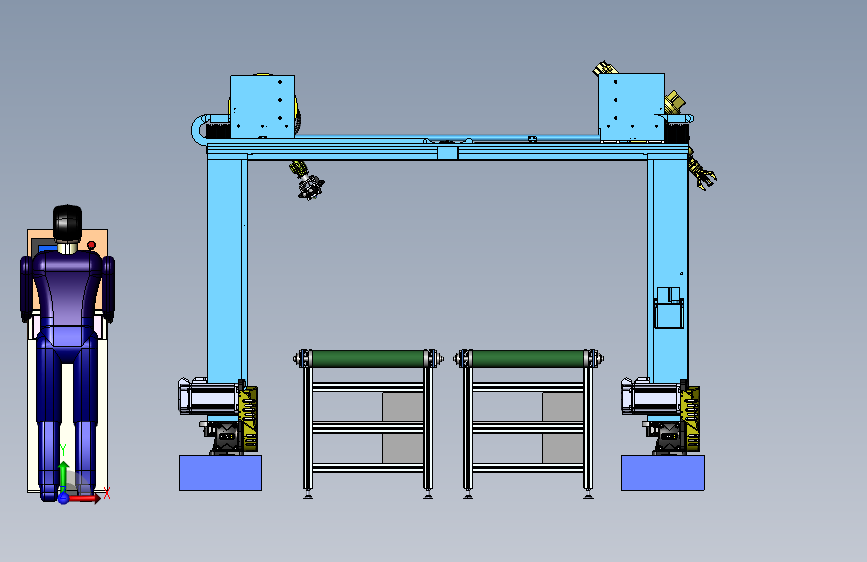Select the servo motor at left column base

(x=209, y=396)
